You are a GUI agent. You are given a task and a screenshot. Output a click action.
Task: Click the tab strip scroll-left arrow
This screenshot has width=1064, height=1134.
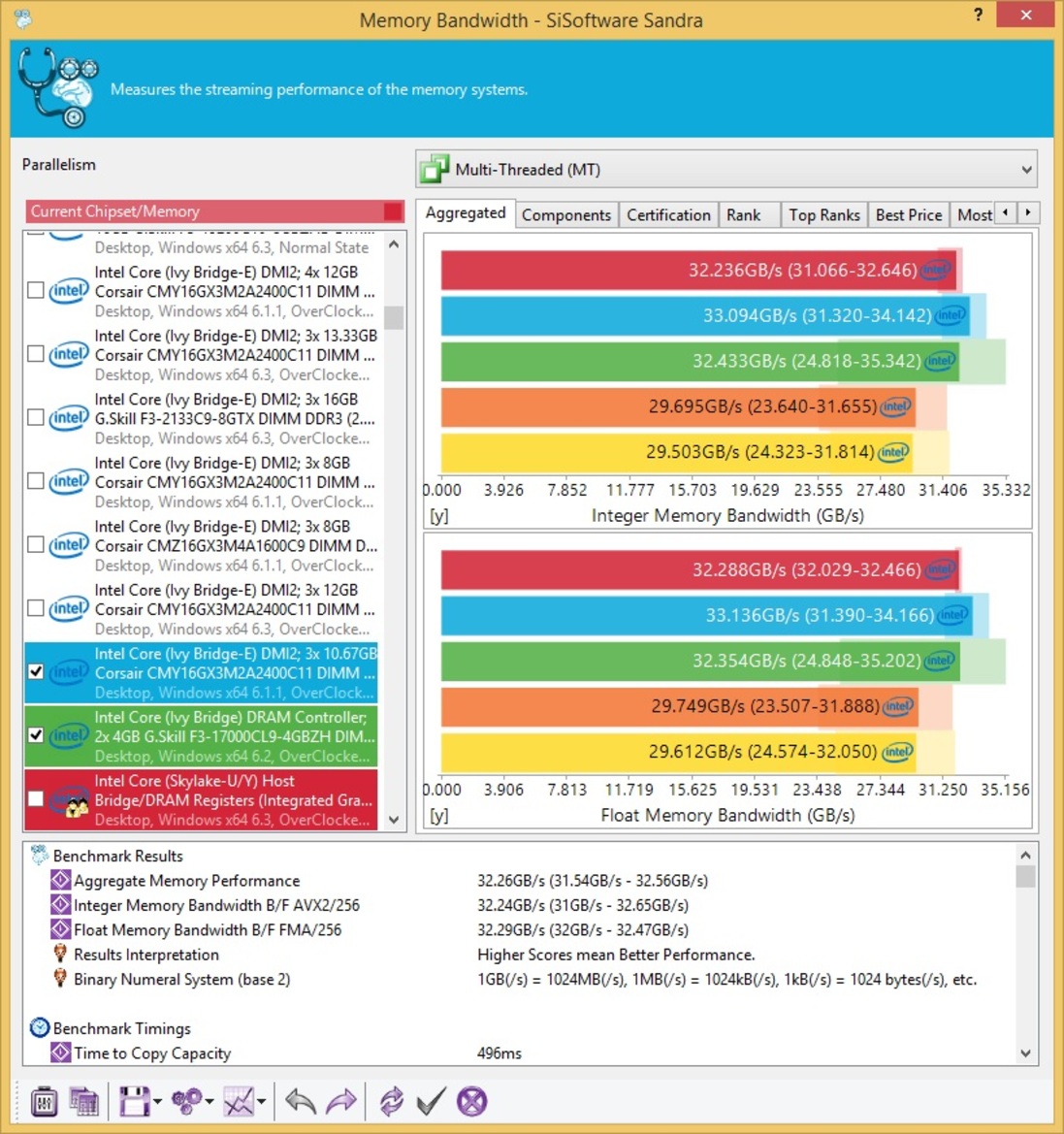point(1006,212)
